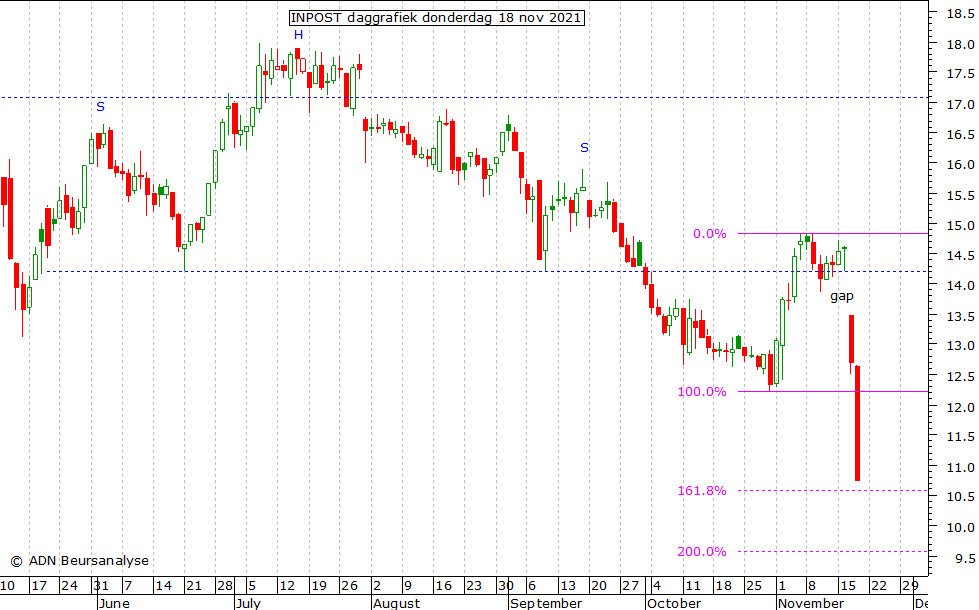This screenshot has width=979, height=610.
Task: Click the long red candle in early September near 15
Action: [x=539, y=220]
